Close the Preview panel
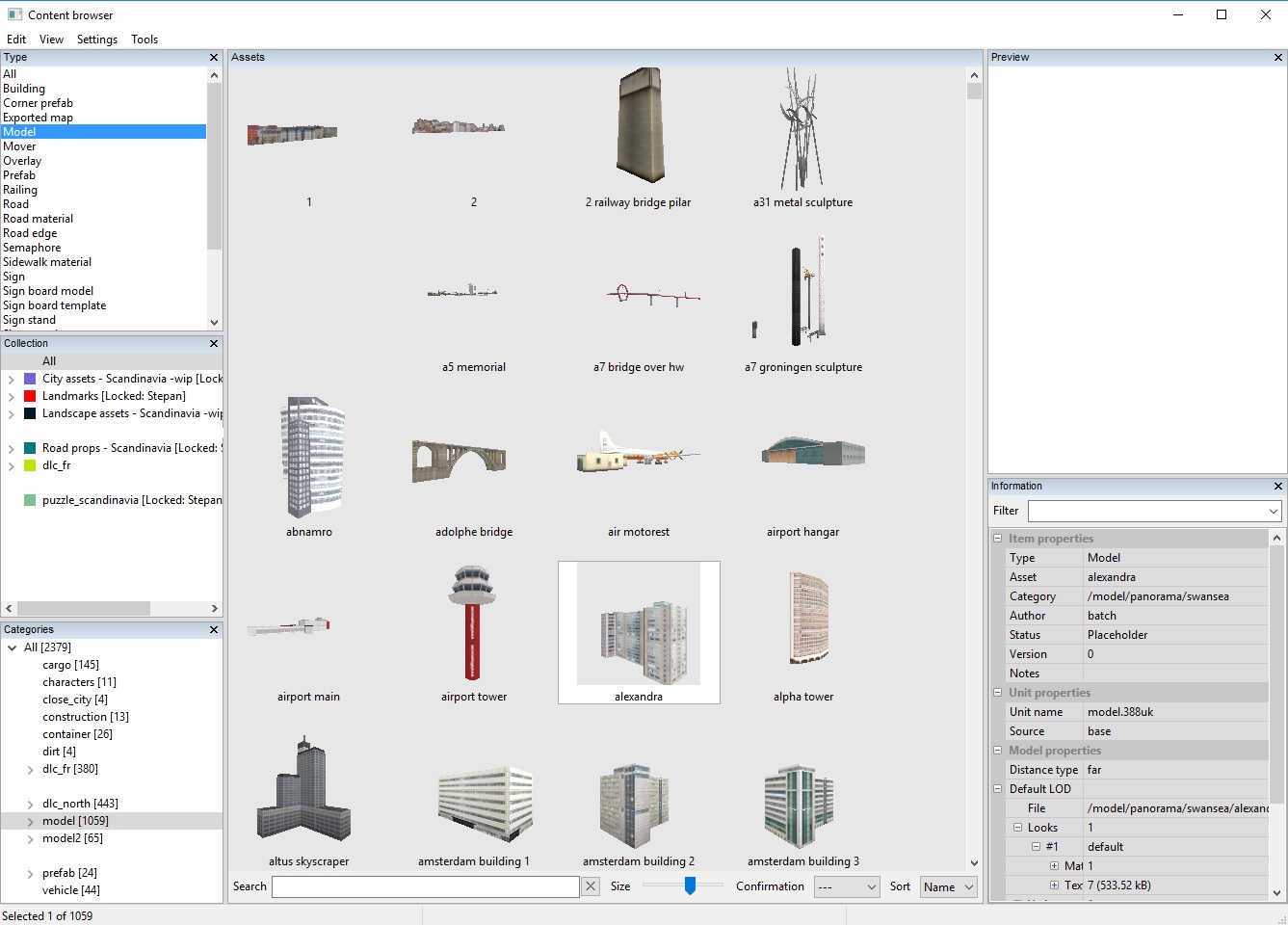Screen dimensions: 1288x925 click(x=1278, y=58)
